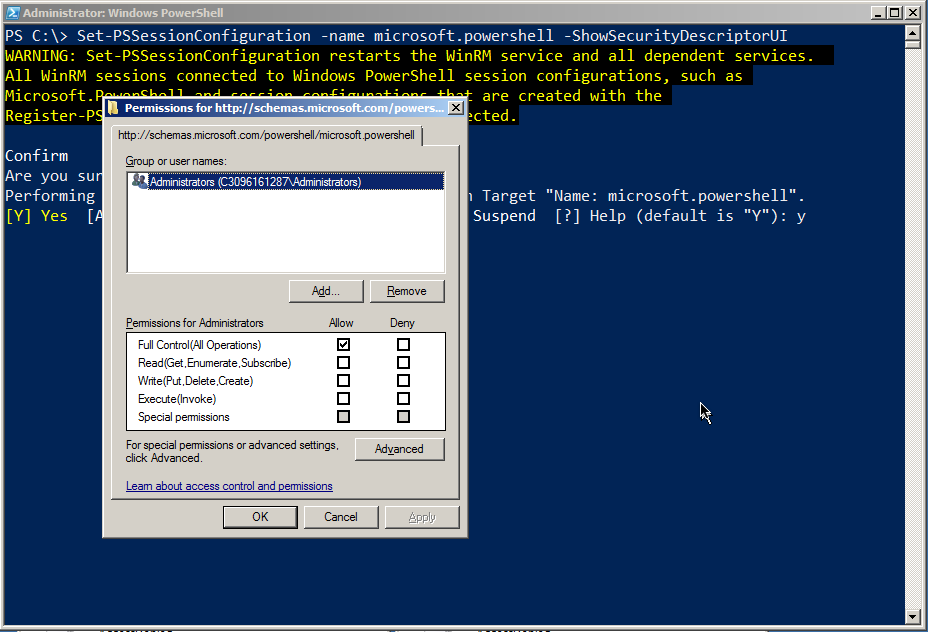Check Allow for Write(Put,Delete,Create)
Screen dimensions: 928x632
pyautogui.click(x=344, y=381)
